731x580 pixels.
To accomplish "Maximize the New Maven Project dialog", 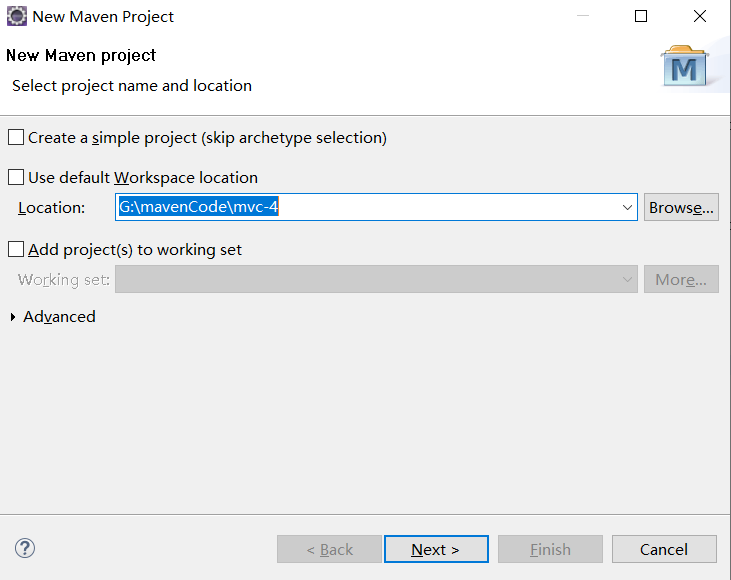I will tap(641, 16).
